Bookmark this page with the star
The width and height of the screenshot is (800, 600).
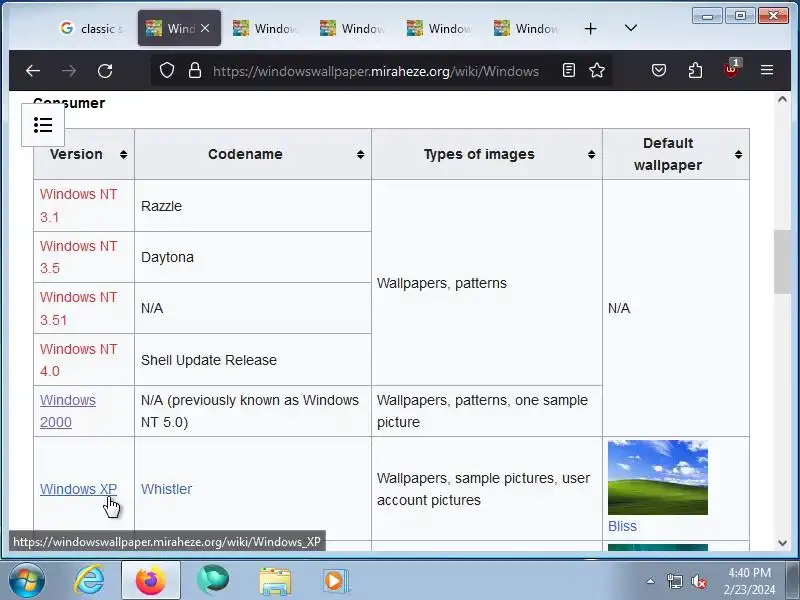click(x=597, y=70)
